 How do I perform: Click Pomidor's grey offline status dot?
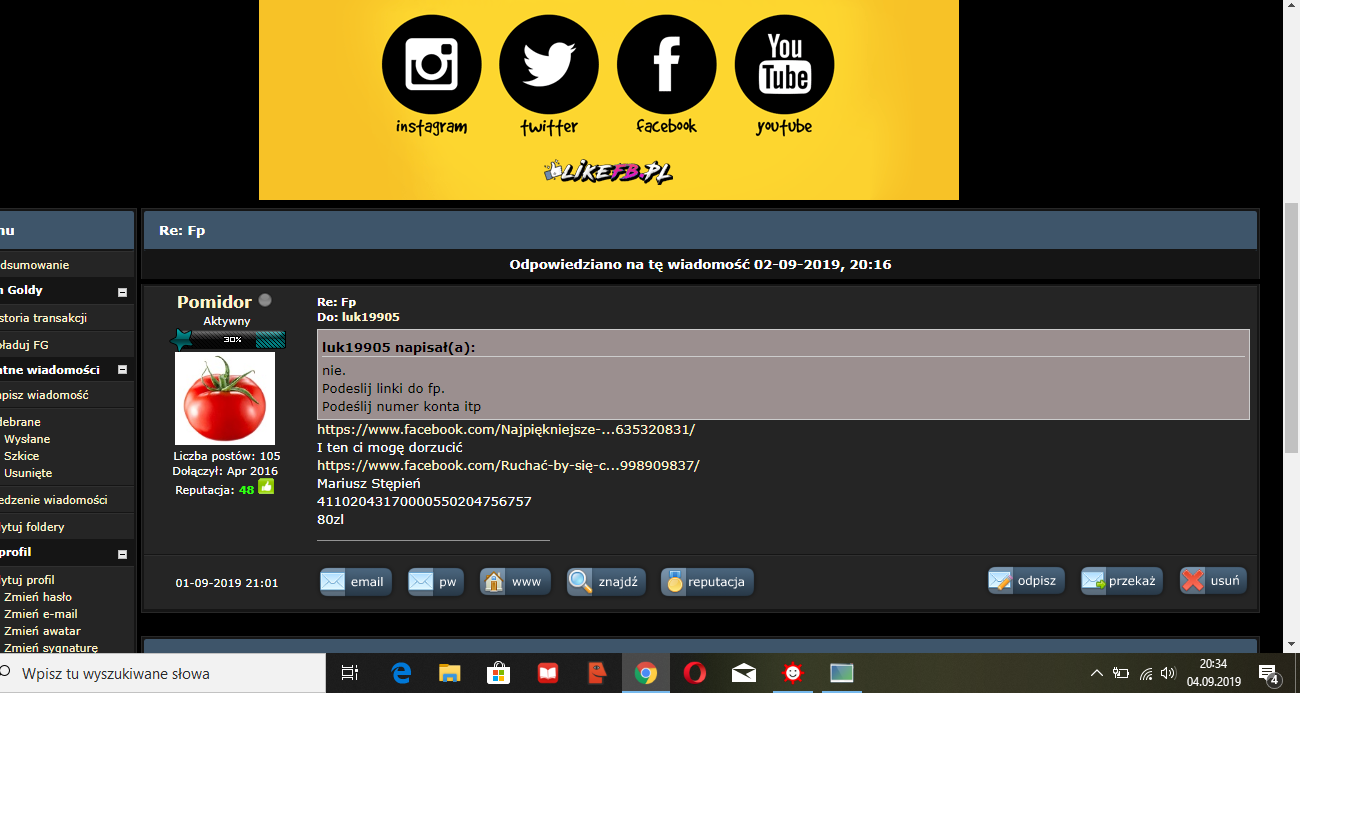(x=265, y=300)
